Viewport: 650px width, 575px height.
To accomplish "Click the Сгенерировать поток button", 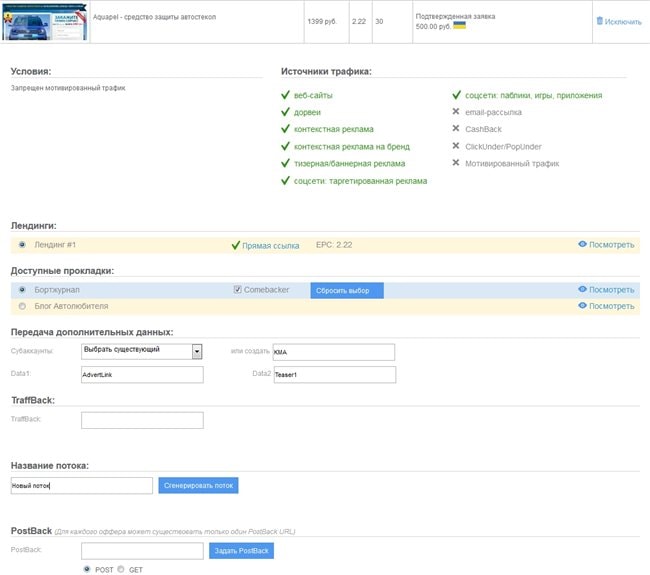I will [x=198, y=485].
